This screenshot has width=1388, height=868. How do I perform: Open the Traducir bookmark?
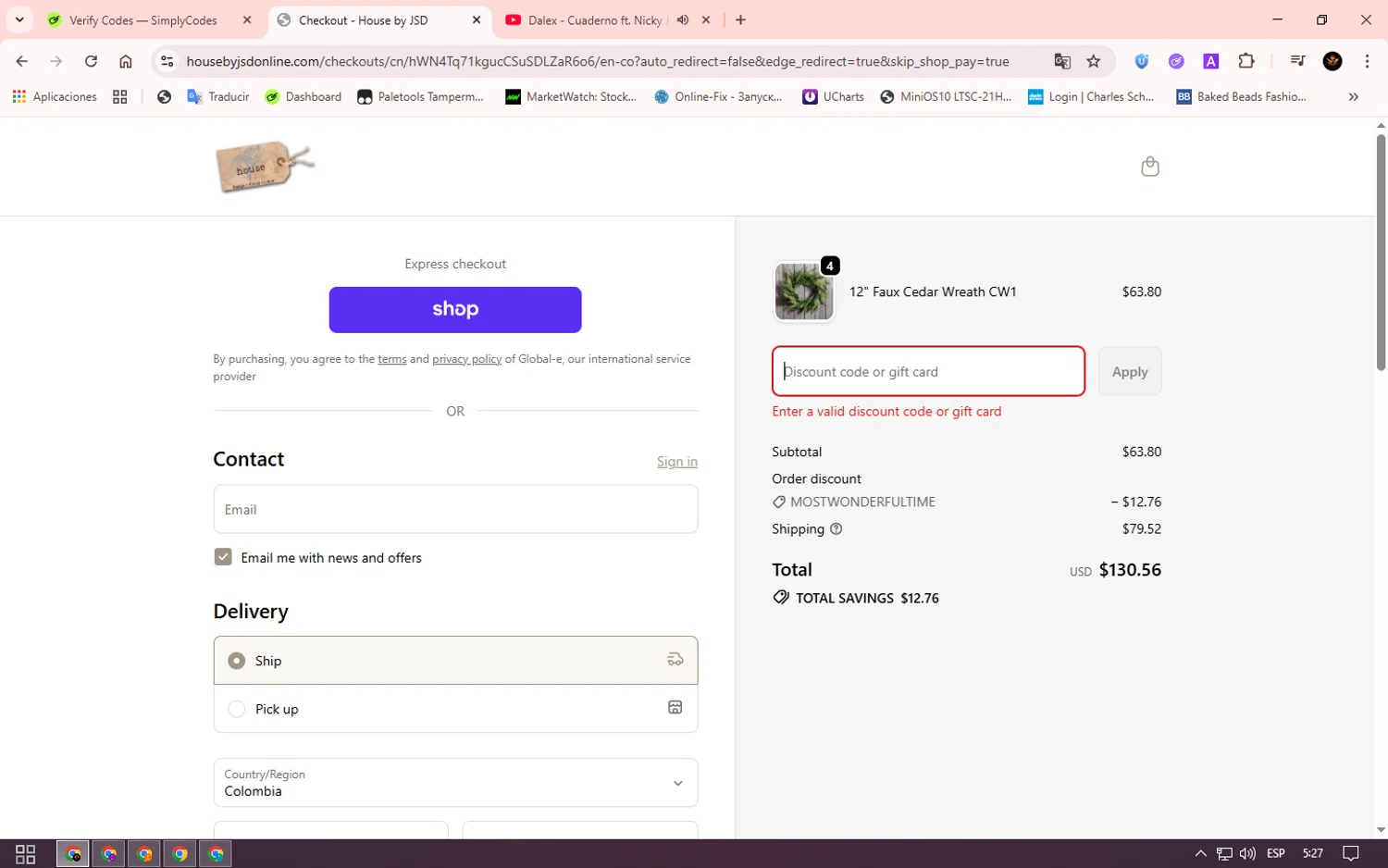218,96
